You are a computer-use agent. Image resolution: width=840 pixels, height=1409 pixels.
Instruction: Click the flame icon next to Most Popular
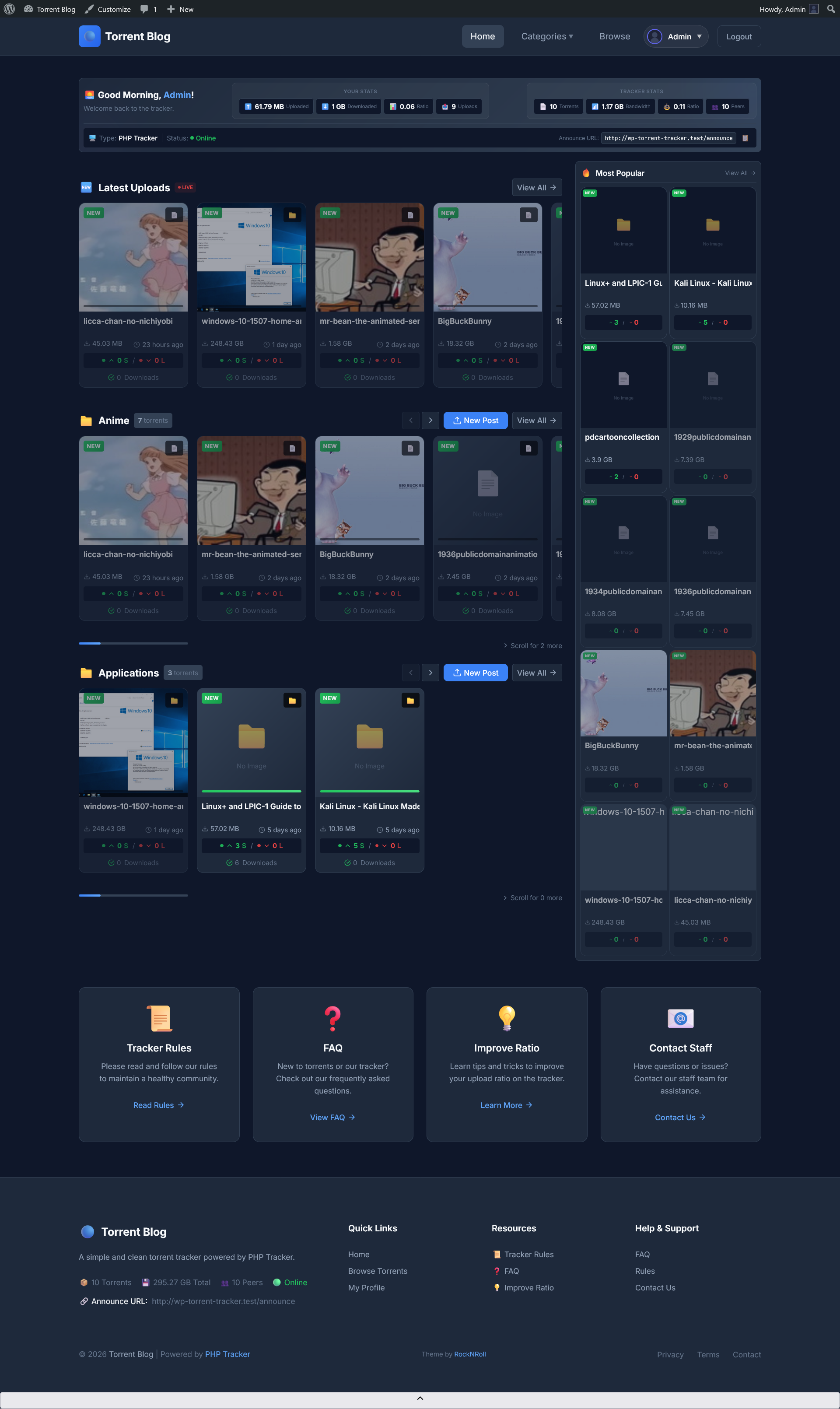point(586,173)
